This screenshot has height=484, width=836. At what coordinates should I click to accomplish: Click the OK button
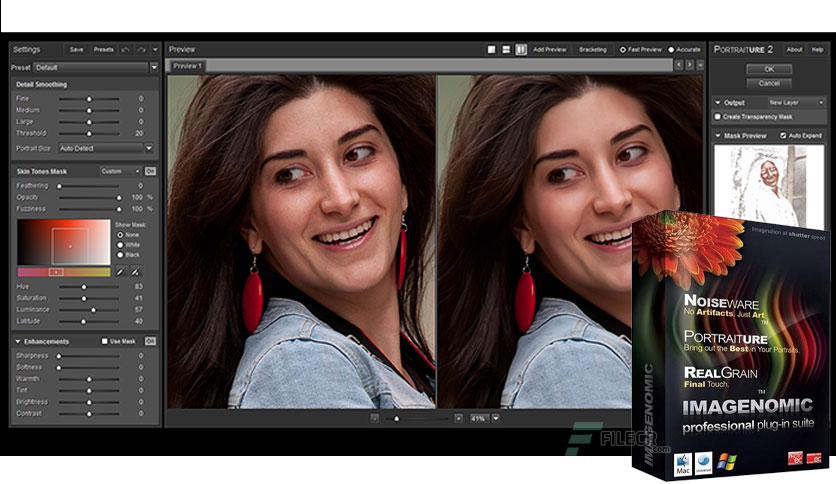[769, 69]
